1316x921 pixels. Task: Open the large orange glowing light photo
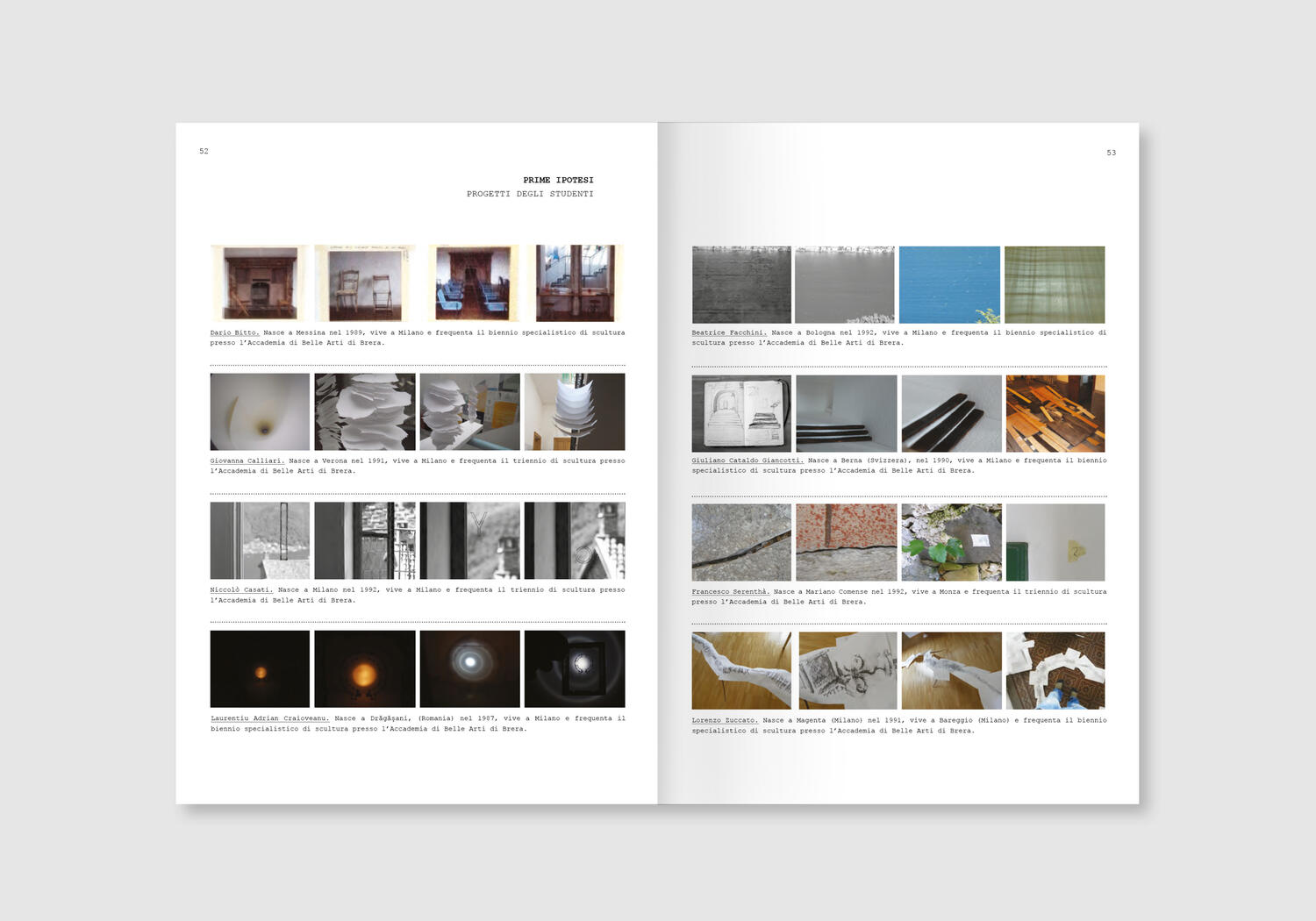coord(364,669)
